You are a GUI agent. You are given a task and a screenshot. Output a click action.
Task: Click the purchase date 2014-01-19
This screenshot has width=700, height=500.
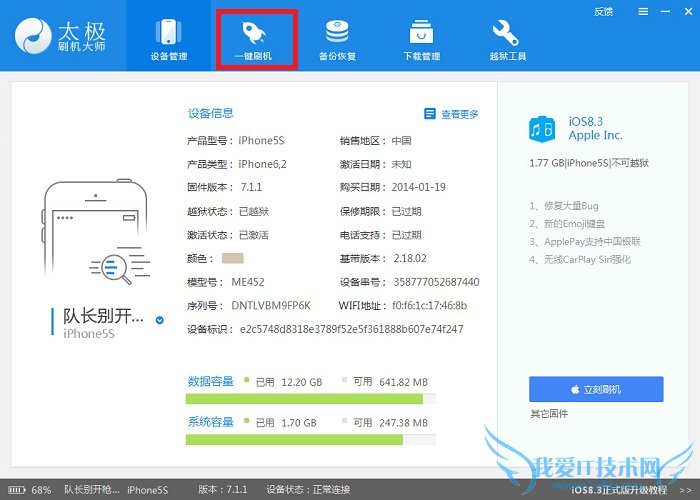[x=418, y=187]
